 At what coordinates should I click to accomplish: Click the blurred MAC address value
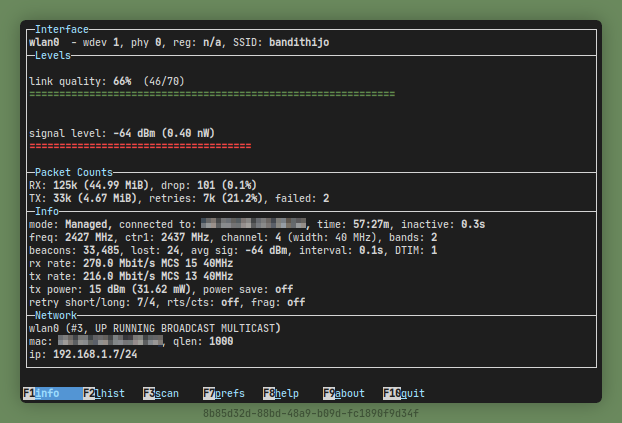(107, 341)
